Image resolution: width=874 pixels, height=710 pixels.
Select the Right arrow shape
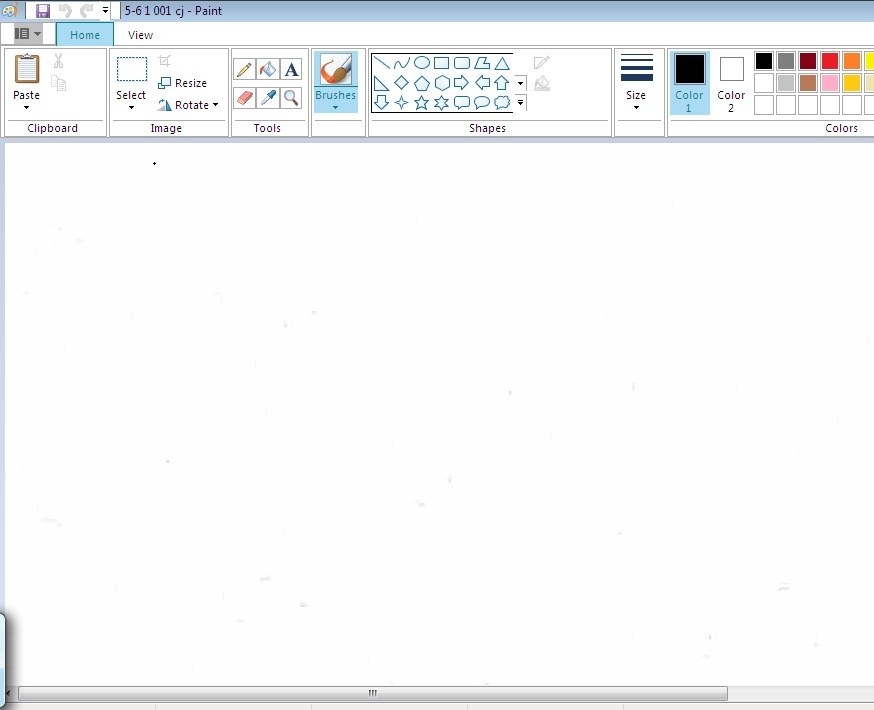coord(462,83)
